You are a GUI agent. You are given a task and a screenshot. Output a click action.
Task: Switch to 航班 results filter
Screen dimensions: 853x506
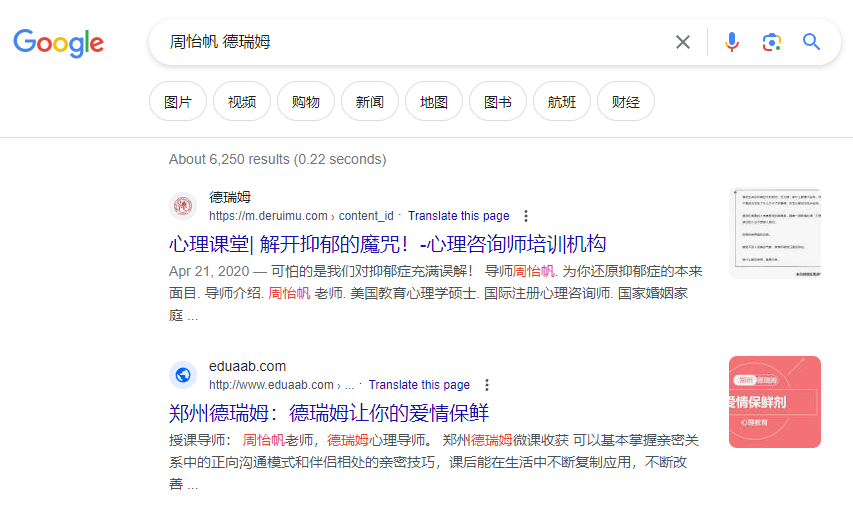pyautogui.click(x=561, y=101)
